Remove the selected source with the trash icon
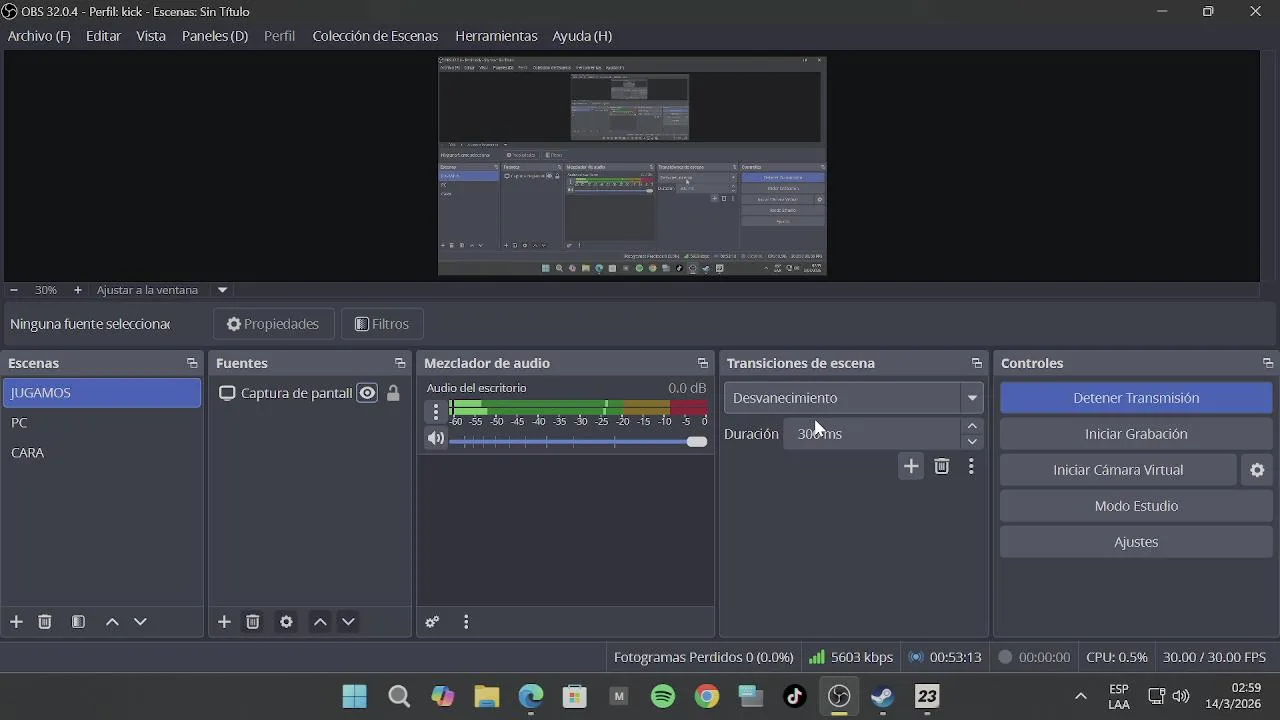The image size is (1280, 720). point(253,622)
